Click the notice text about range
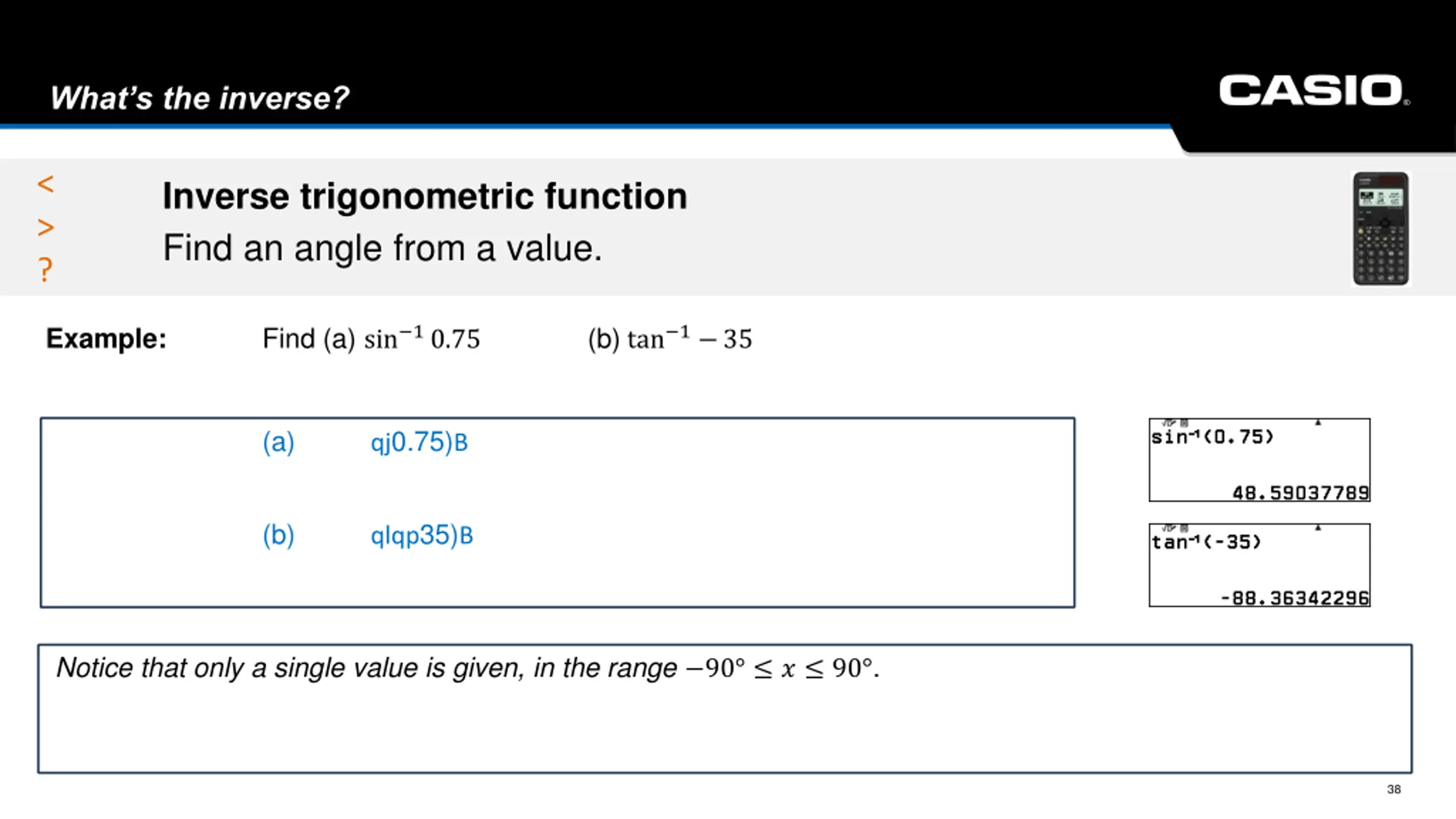 [x=468, y=668]
